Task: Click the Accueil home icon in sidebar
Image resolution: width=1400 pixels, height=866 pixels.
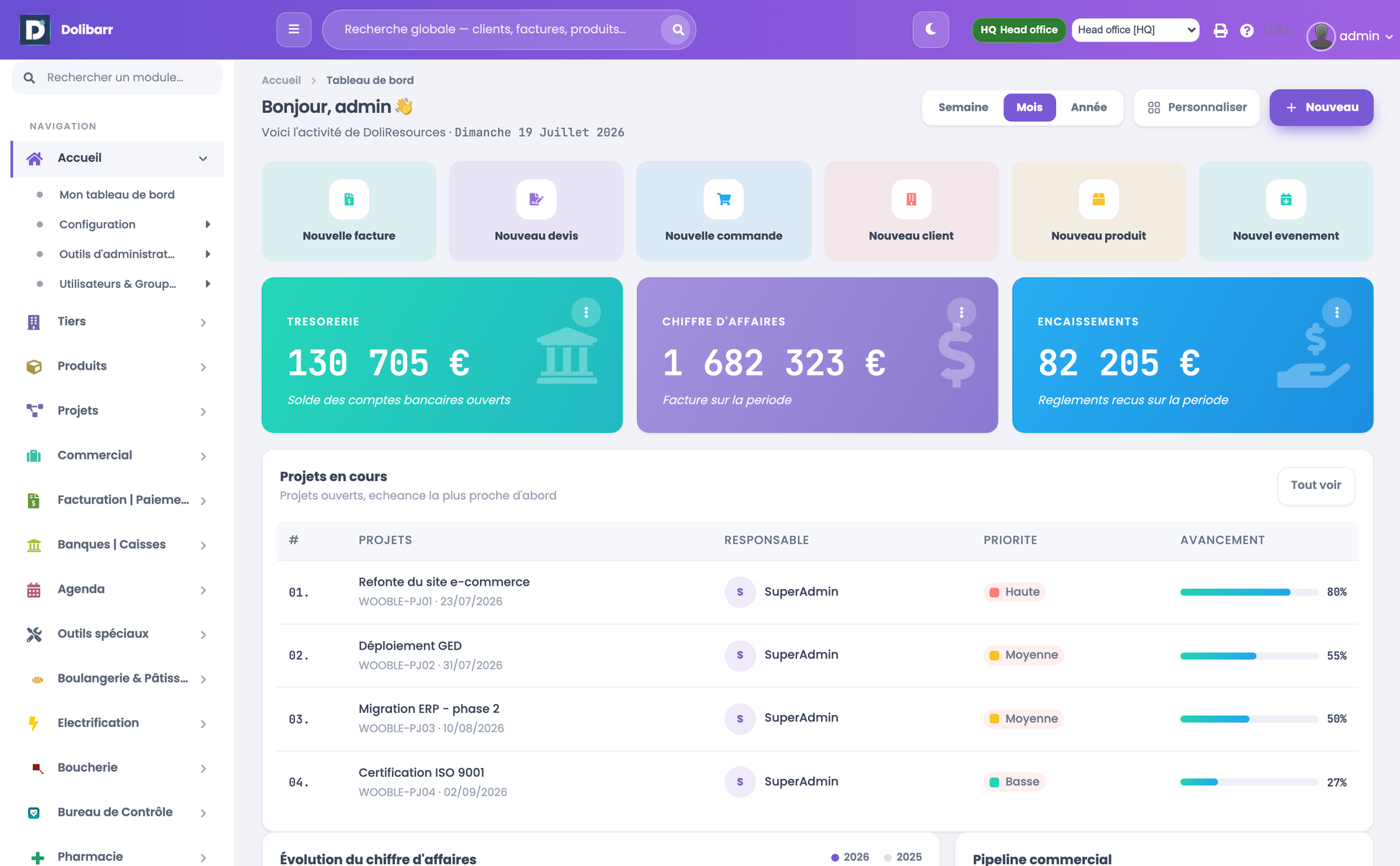Action: 34,158
